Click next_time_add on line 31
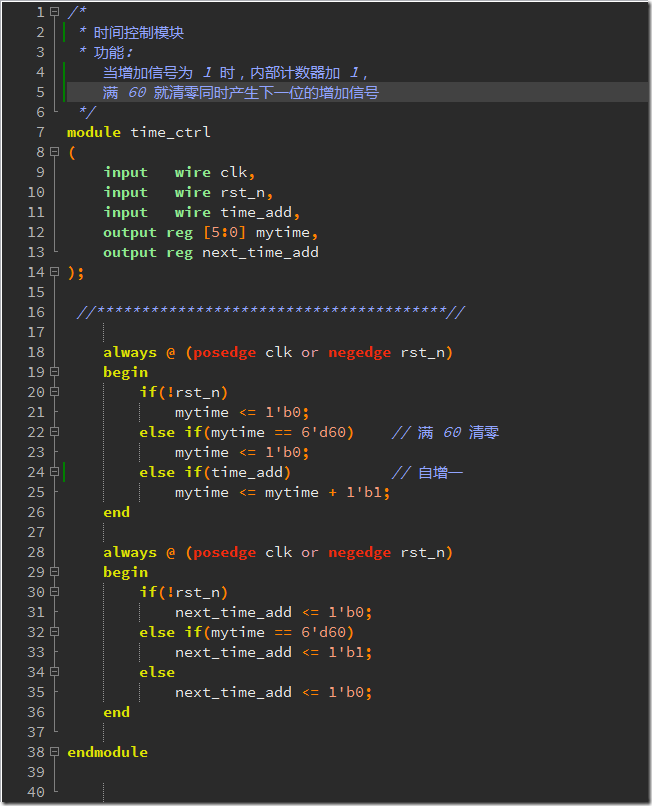This screenshot has height=806, width=652. click(233, 612)
